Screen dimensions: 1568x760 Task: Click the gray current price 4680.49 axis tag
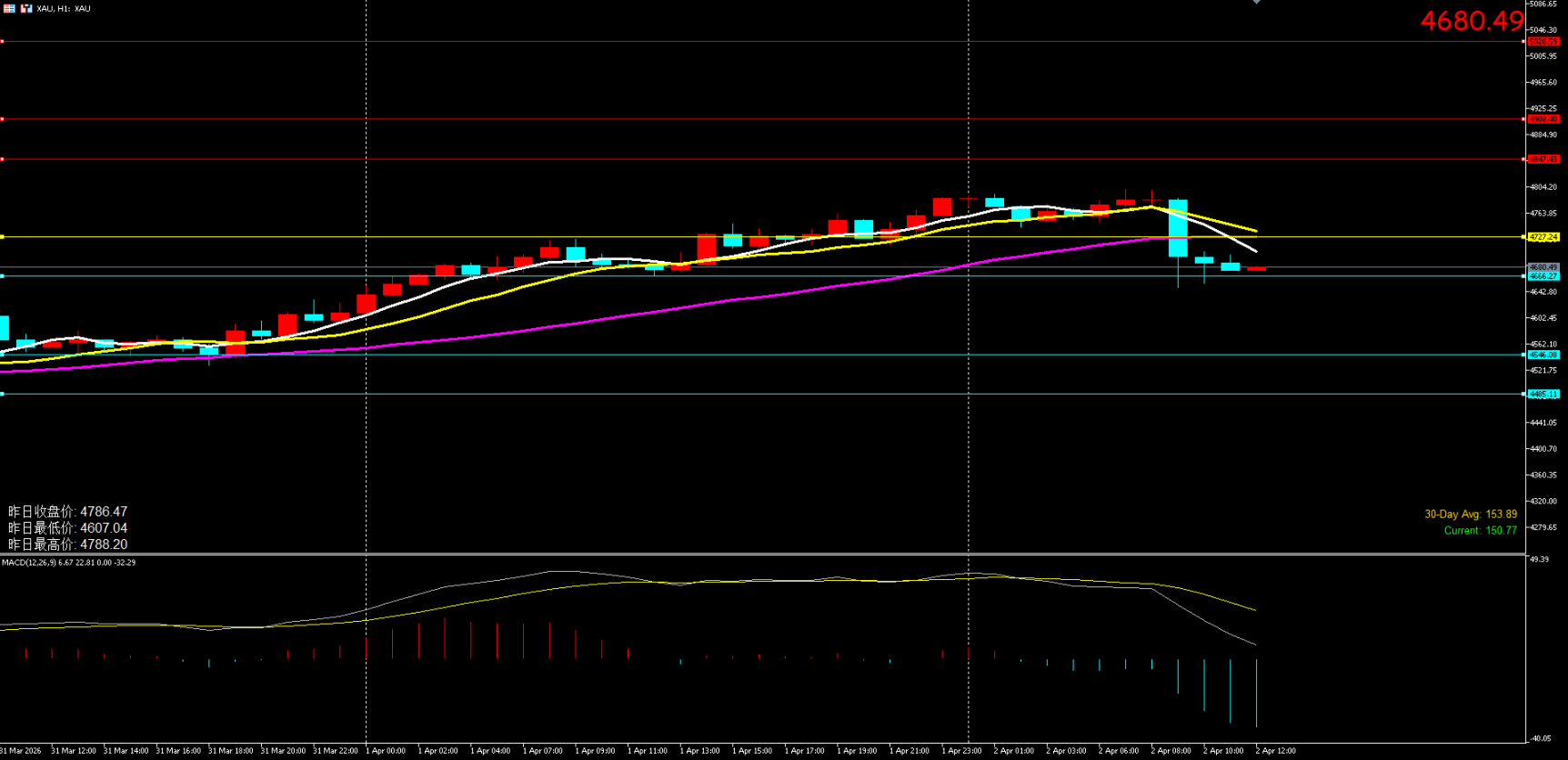(x=1543, y=267)
